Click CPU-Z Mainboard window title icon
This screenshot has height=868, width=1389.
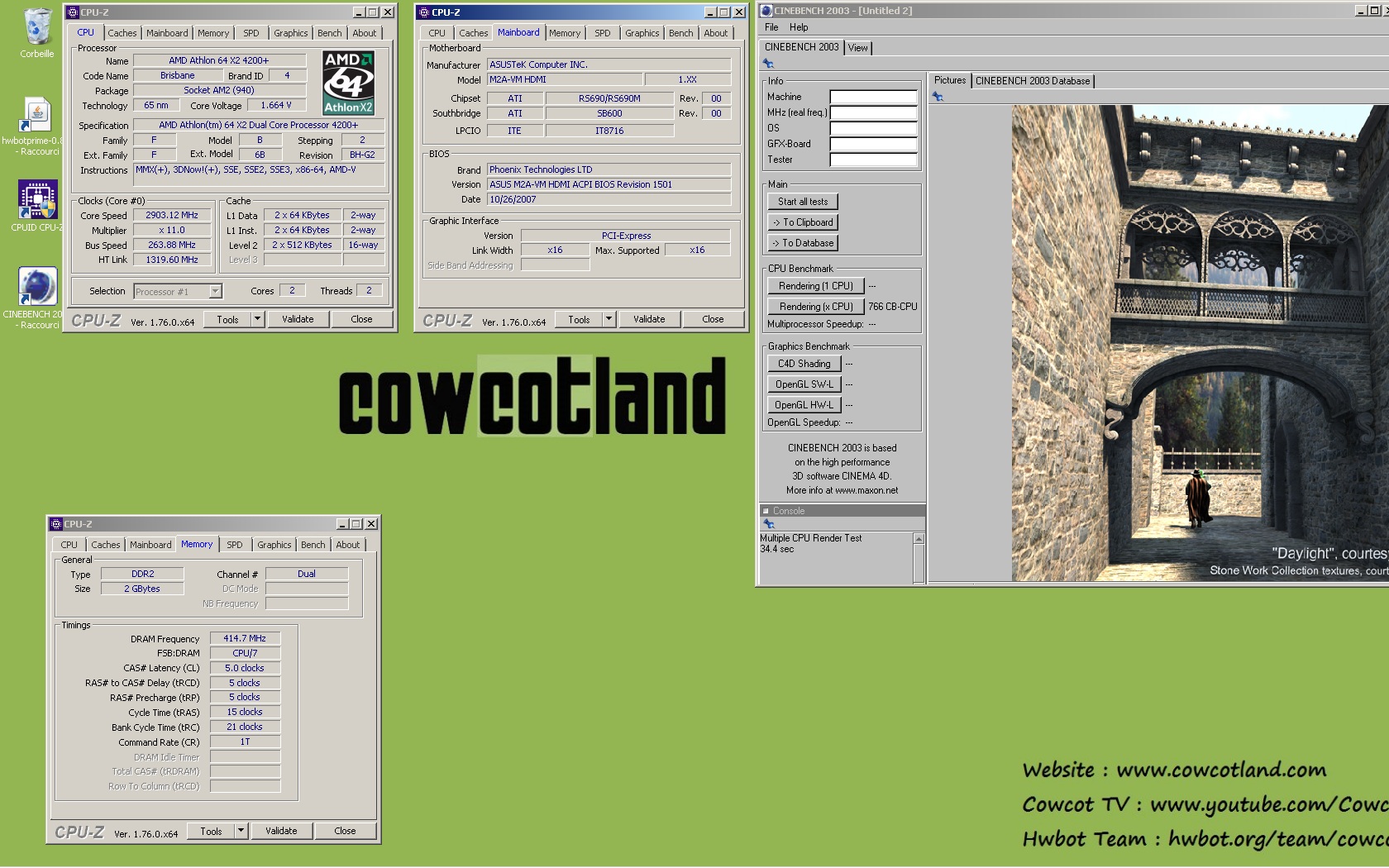(x=424, y=12)
